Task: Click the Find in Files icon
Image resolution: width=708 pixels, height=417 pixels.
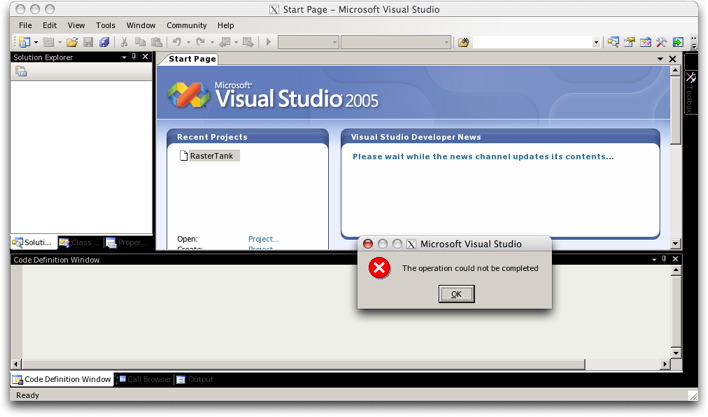Action: (x=463, y=42)
